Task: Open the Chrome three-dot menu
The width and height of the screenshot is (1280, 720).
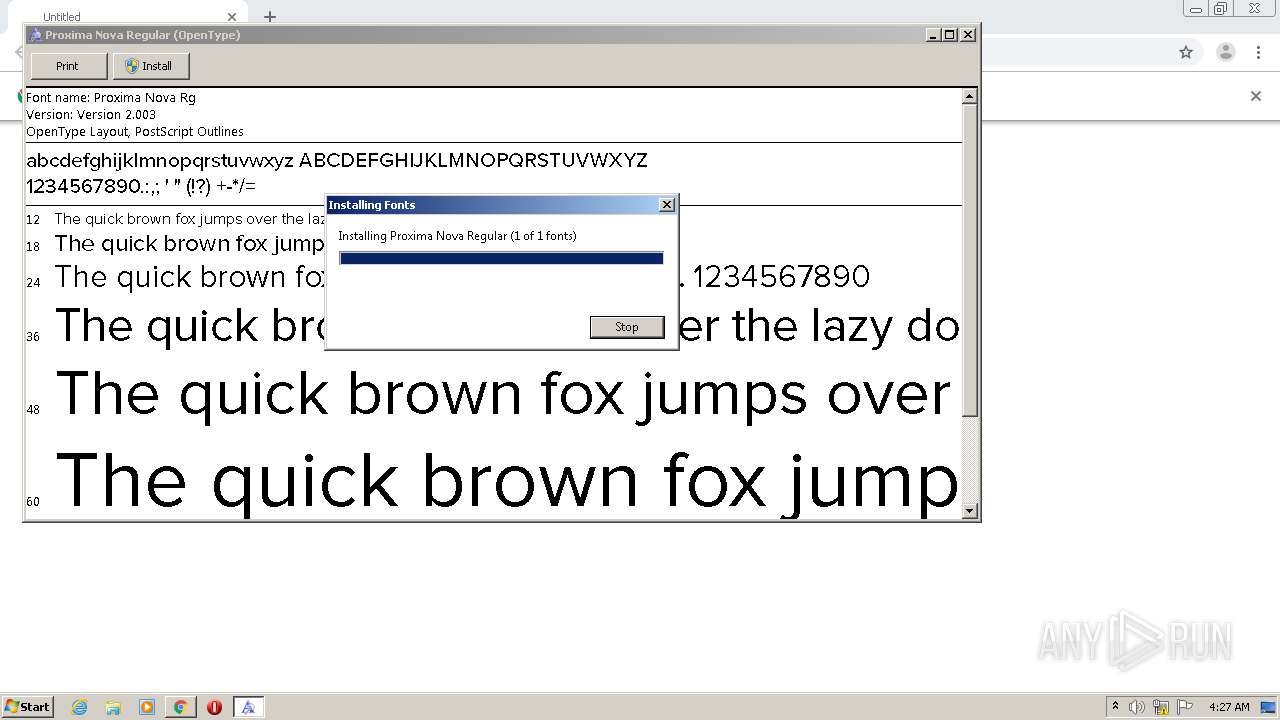Action: click(x=1259, y=52)
